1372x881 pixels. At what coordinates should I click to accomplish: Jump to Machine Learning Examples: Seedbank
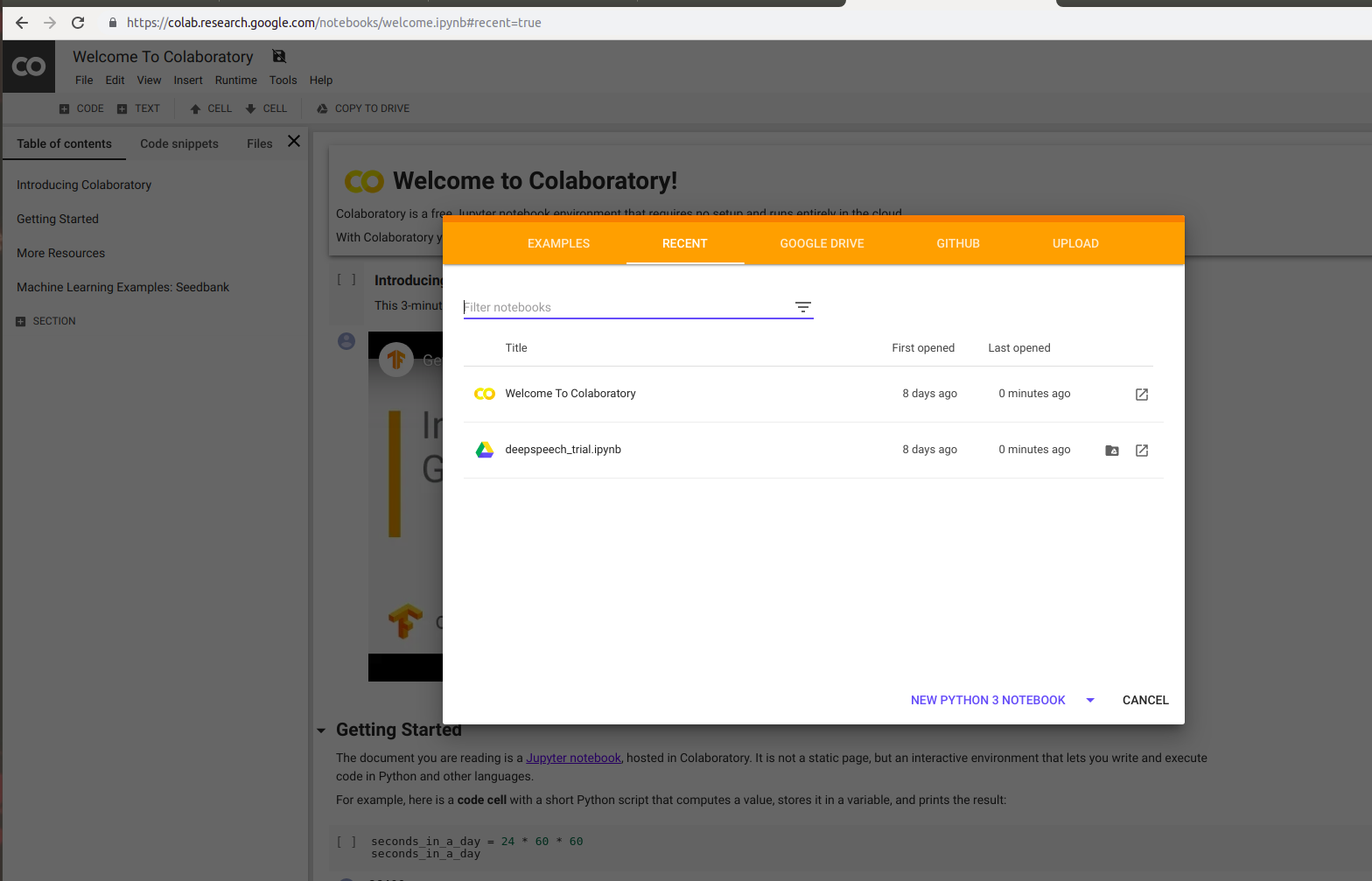(122, 287)
